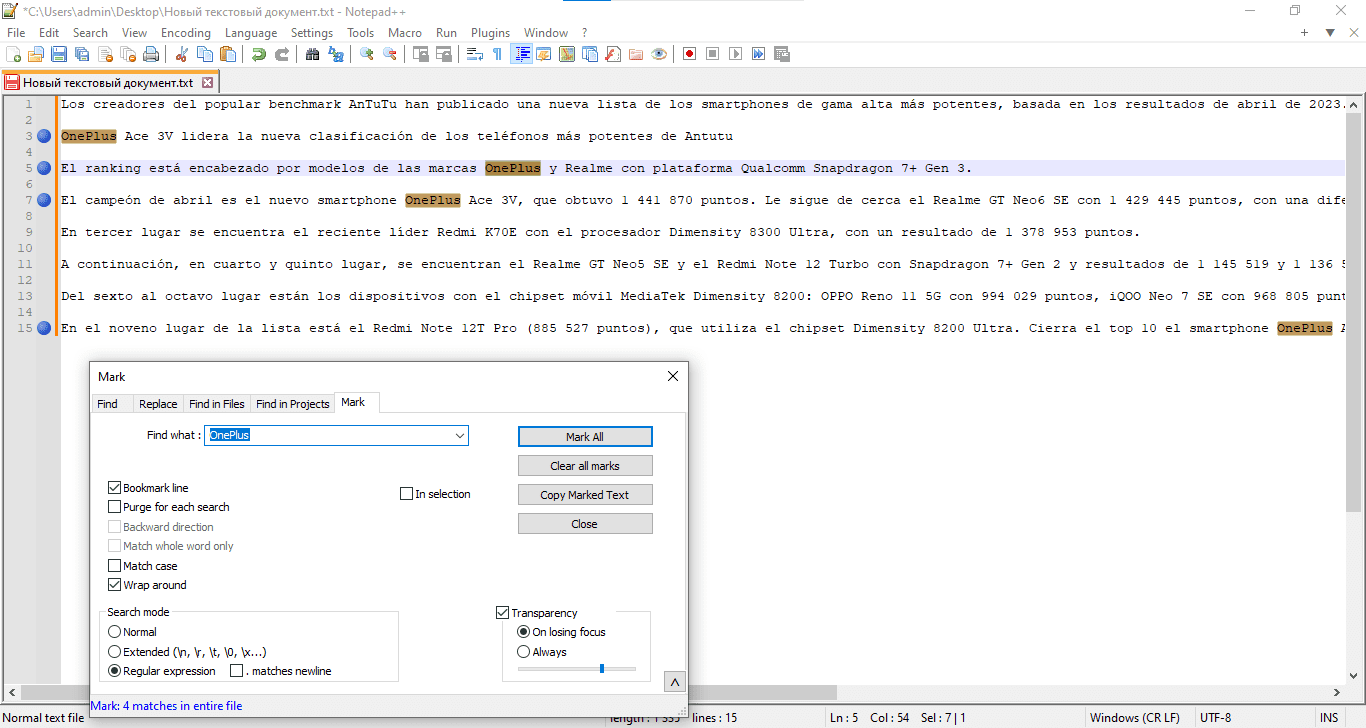Viewport: 1366px width, 728px height.
Task: Switch to the Replace tab in the dialog
Action: tap(158, 404)
